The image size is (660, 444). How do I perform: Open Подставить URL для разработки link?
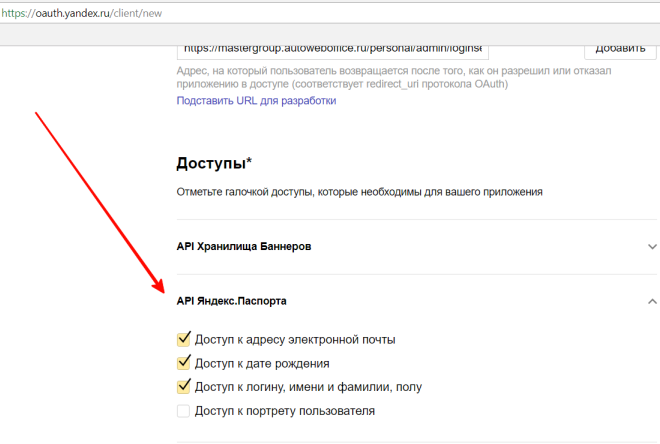(x=256, y=101)
